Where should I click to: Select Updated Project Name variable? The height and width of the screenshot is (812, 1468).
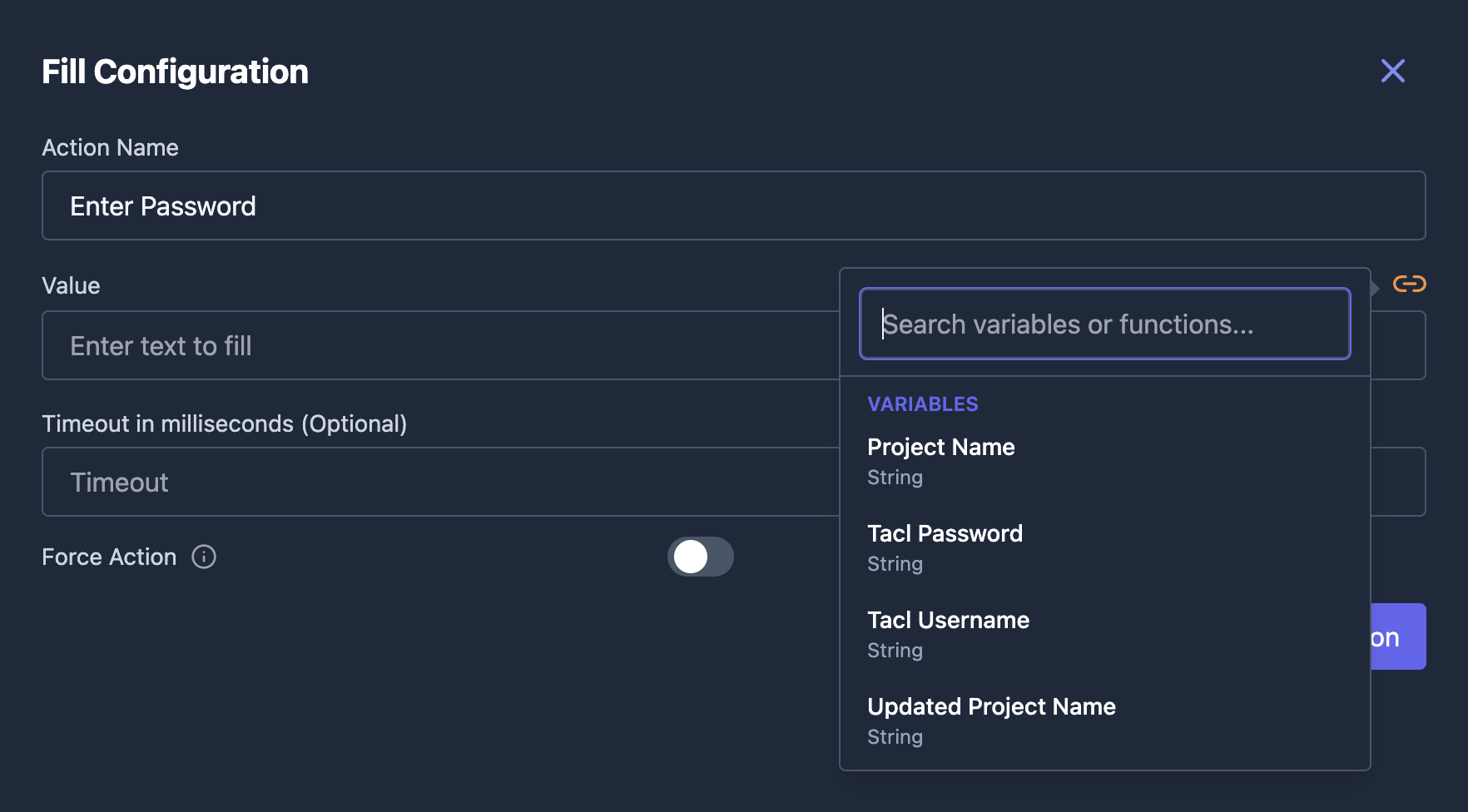click(x=1104, y=720)
